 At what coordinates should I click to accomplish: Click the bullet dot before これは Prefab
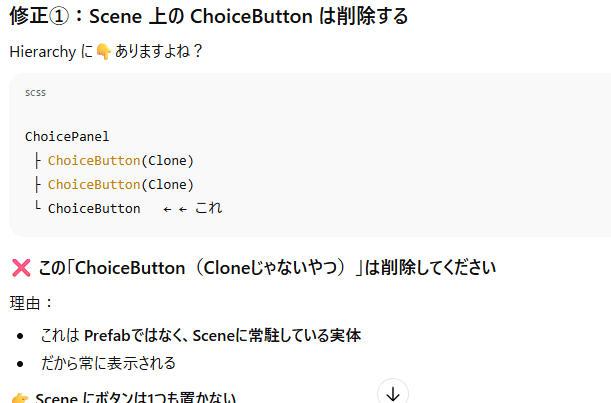point(22,336)
